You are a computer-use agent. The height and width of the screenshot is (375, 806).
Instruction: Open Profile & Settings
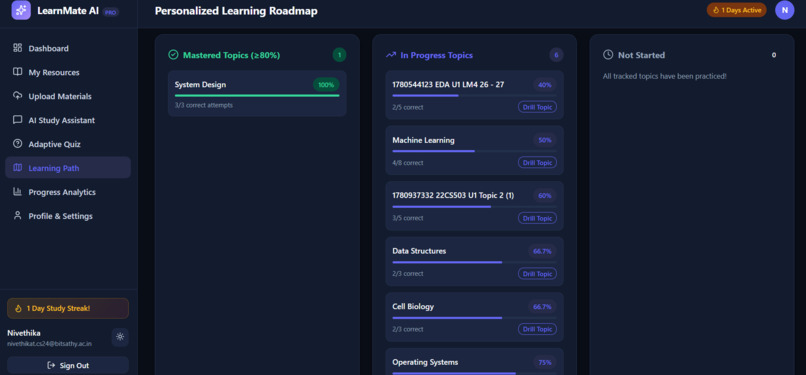click(68, 216)
